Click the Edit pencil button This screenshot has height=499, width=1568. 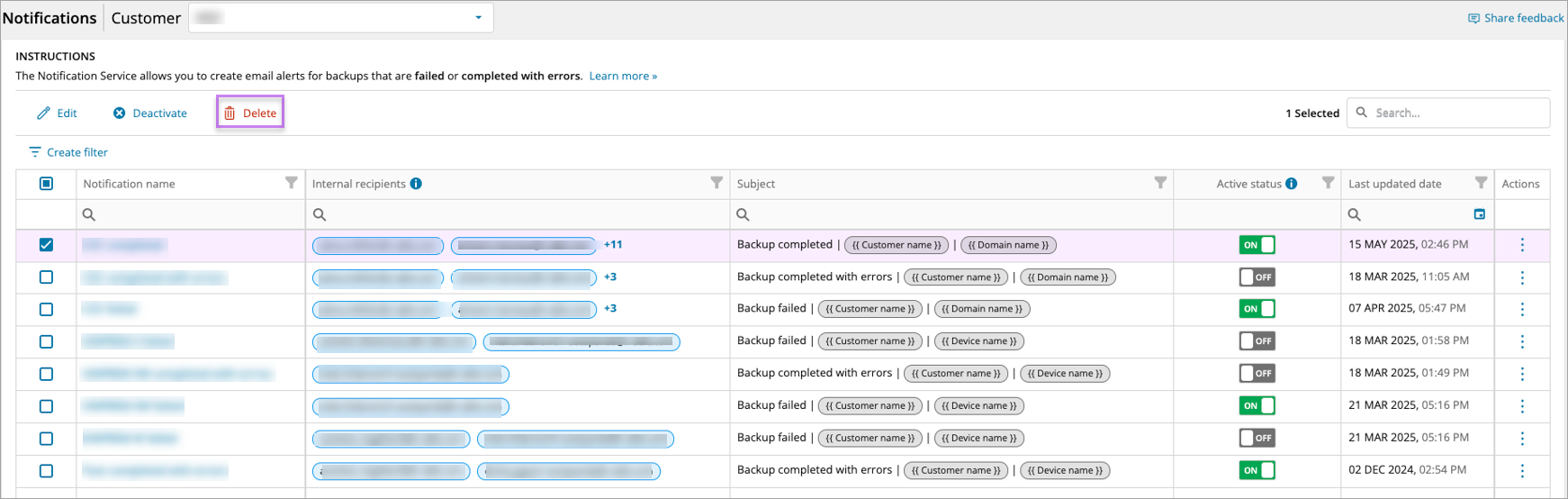pos(57,113)
